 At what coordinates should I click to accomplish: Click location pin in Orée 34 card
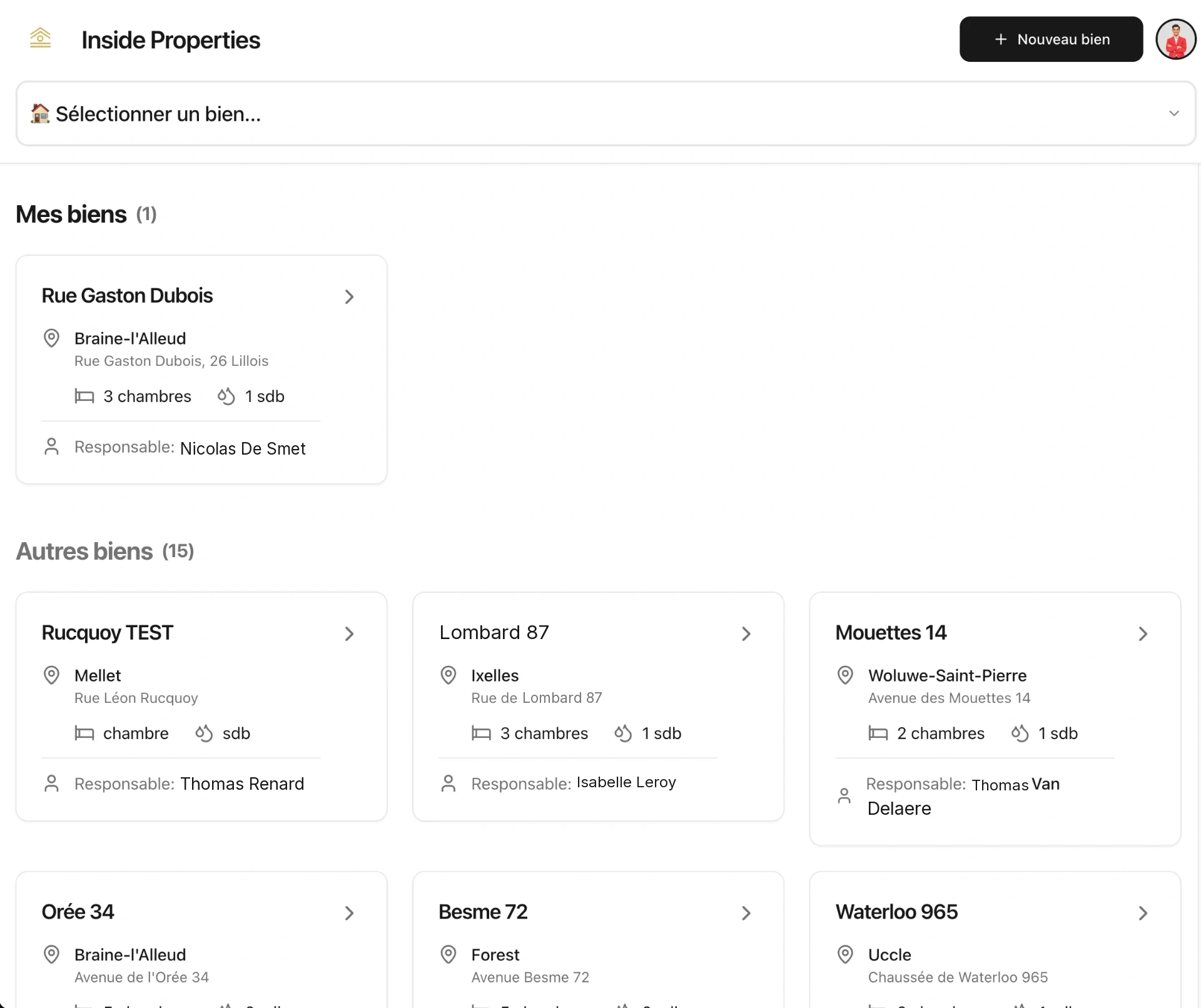(51, 954)
